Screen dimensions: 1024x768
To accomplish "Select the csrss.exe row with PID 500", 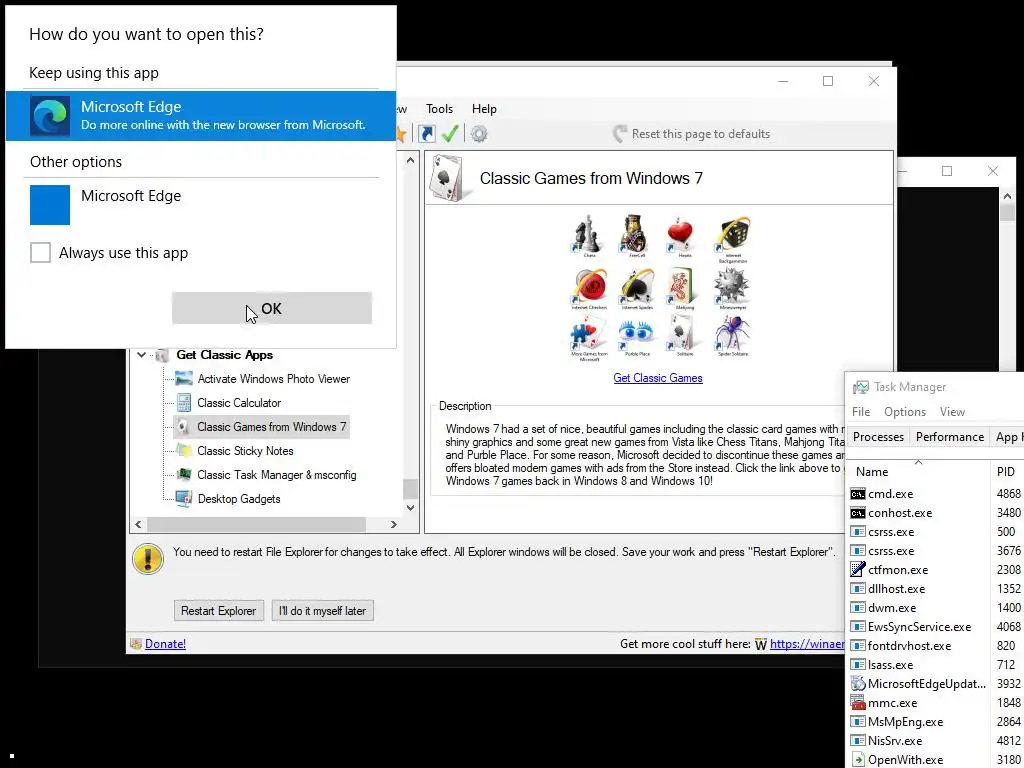I will [x=936, y=532].
